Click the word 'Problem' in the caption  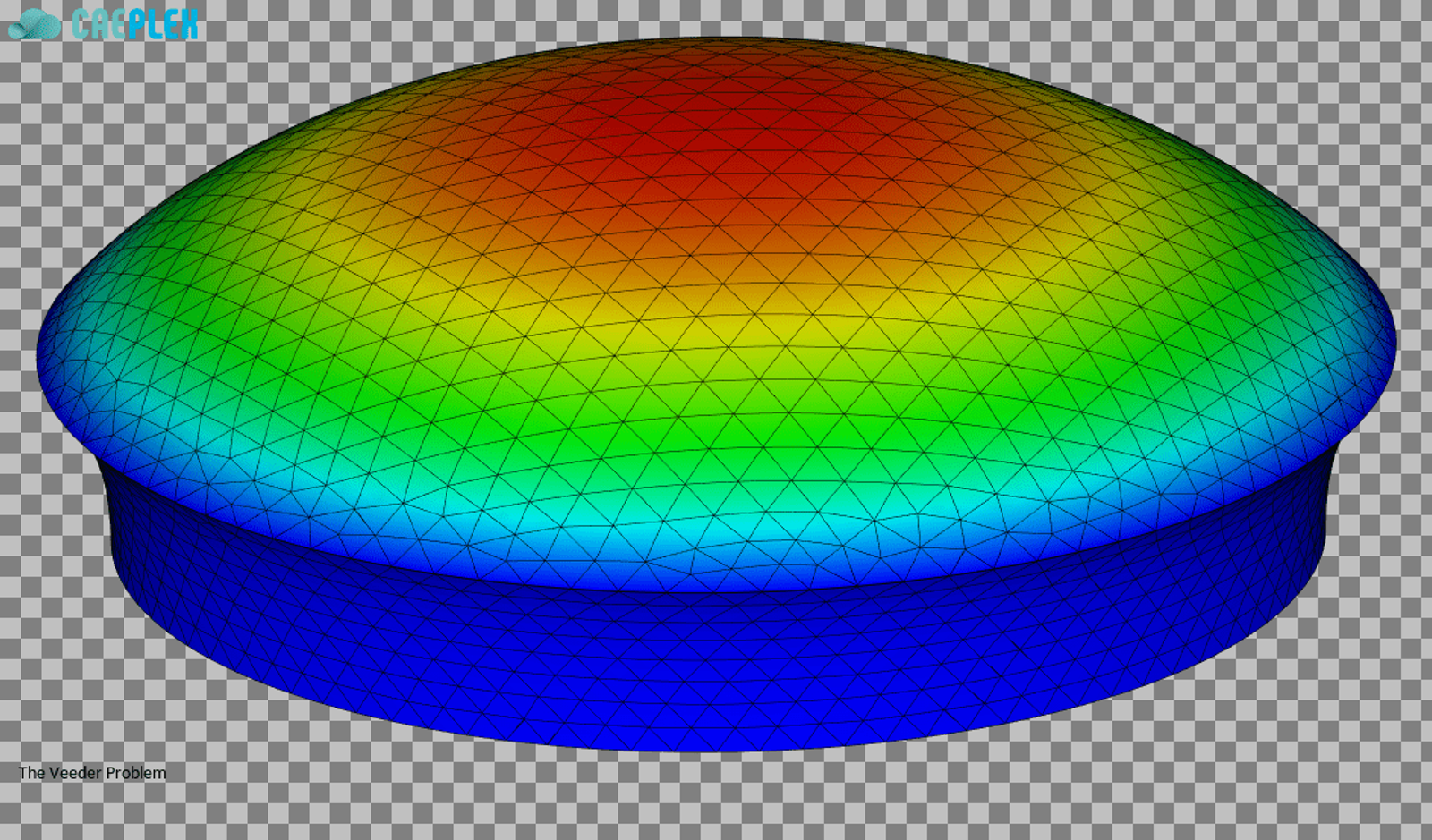tap(137, 772)
